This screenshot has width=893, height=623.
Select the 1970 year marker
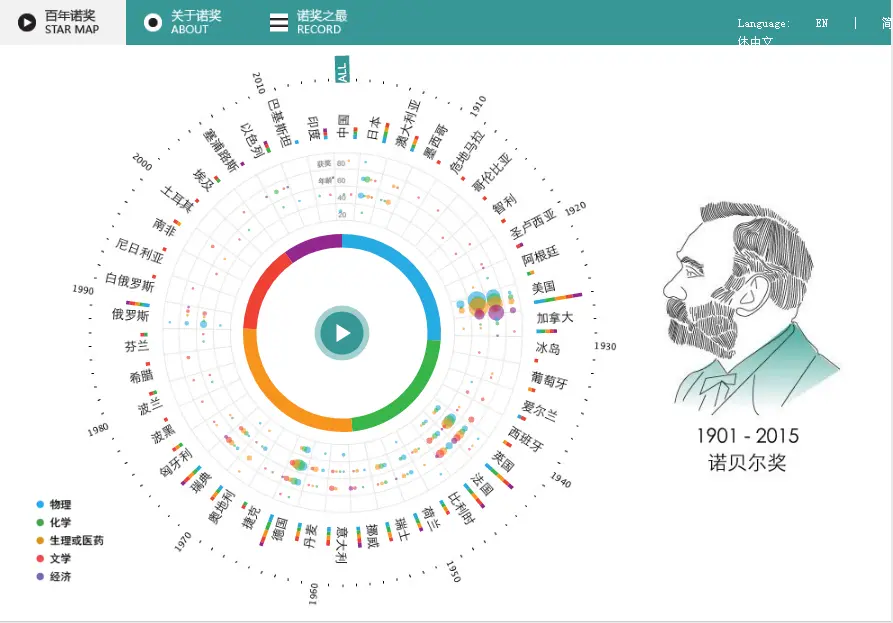(183, 542)
